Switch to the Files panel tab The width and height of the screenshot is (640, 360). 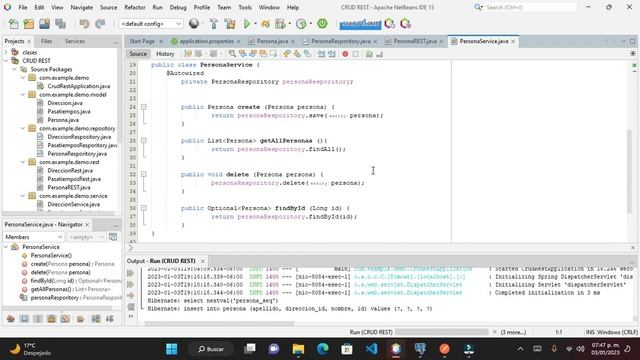coord(47,41)
